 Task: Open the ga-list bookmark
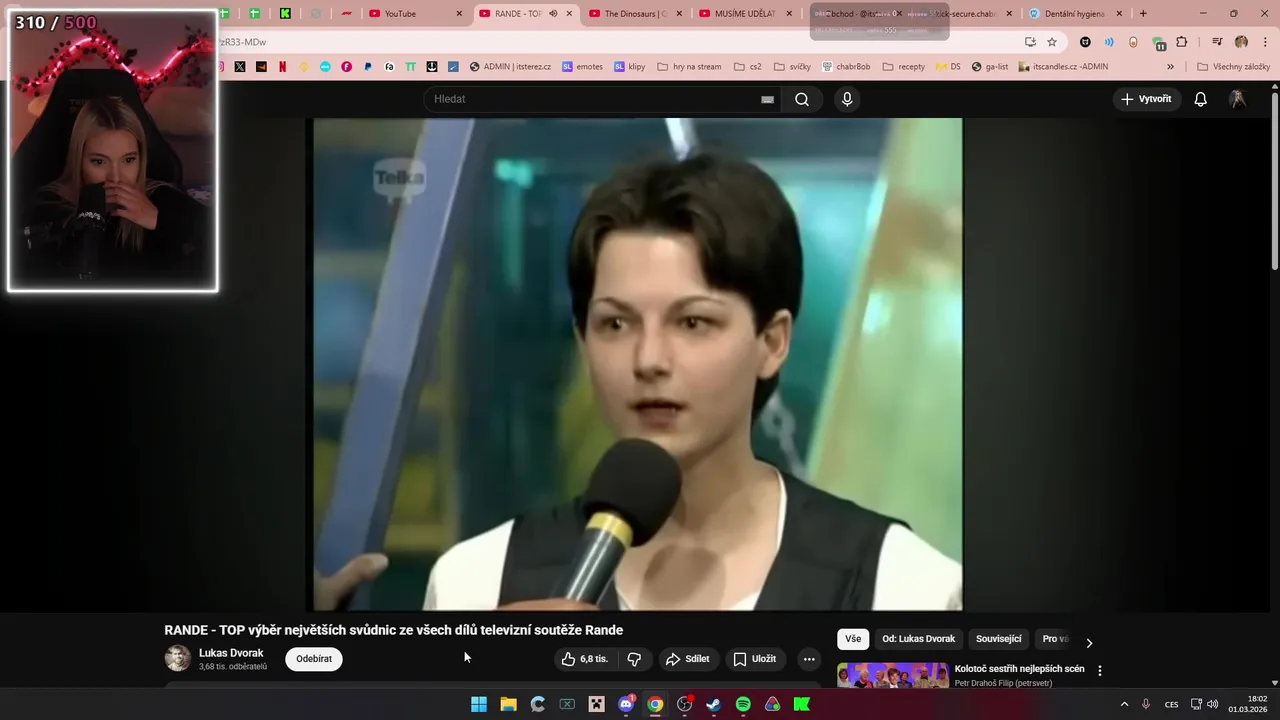point(990,67)
